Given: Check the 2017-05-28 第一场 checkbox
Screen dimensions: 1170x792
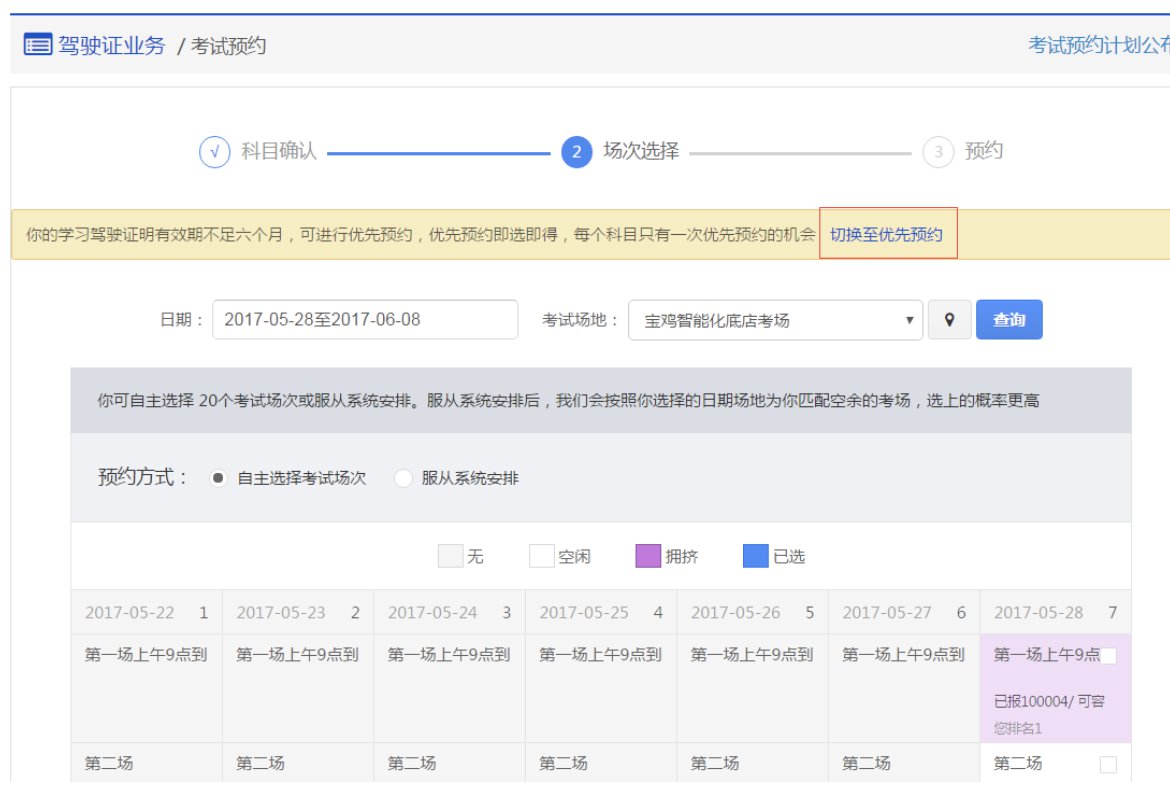Looking at the screenshot, I should click(x=1108, y=656).
